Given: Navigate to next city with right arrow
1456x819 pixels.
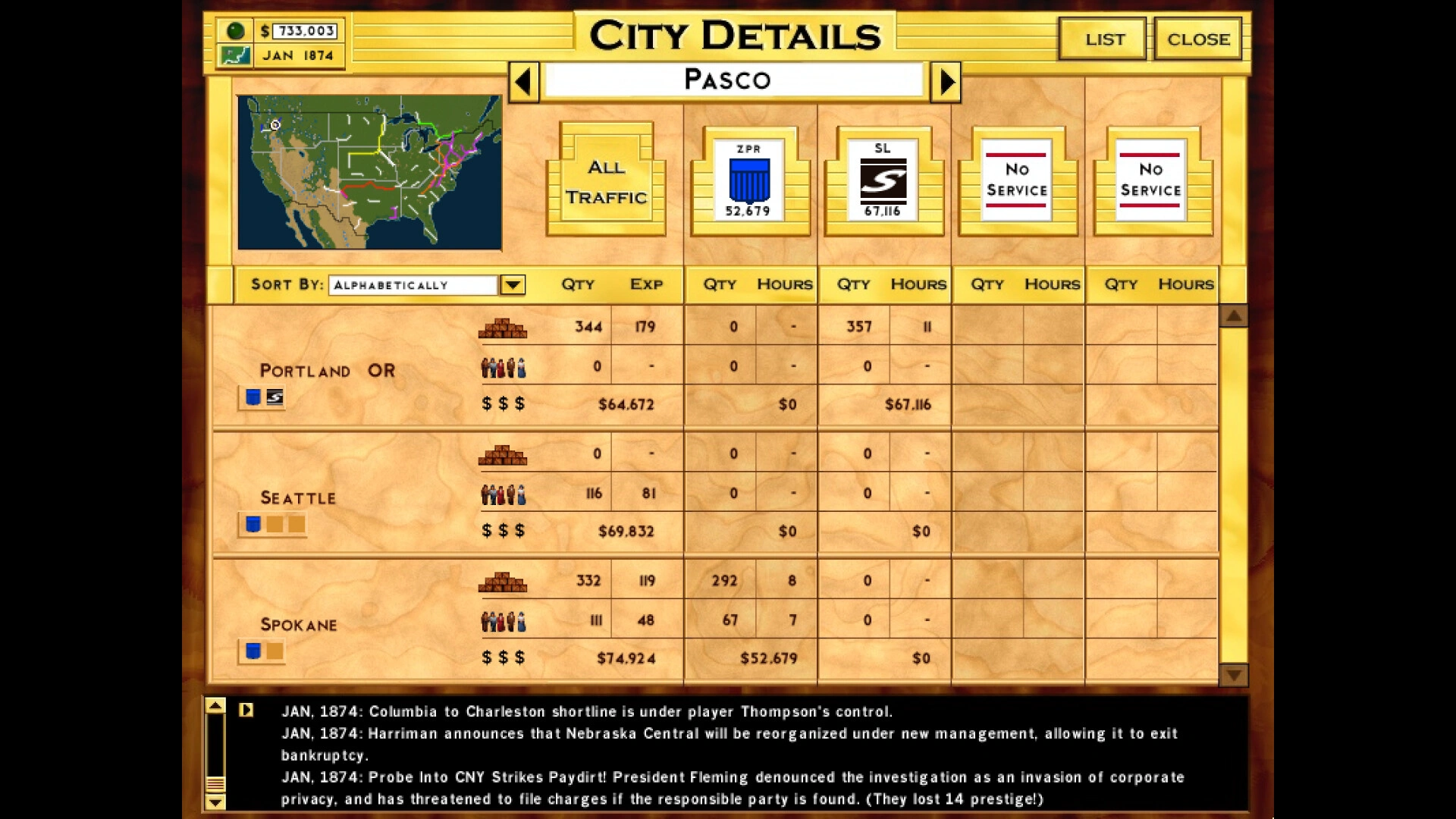Looking at the screenshot, I should 948,80.
